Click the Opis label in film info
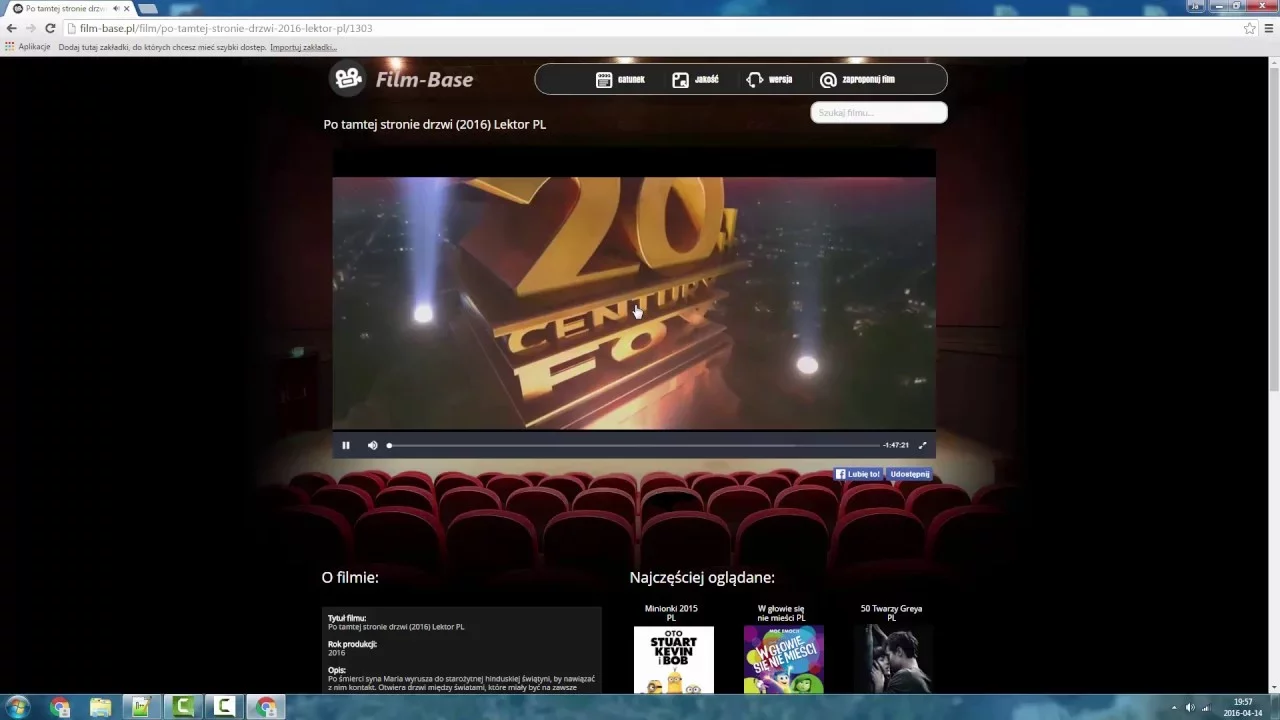 [x=336, y=670]
